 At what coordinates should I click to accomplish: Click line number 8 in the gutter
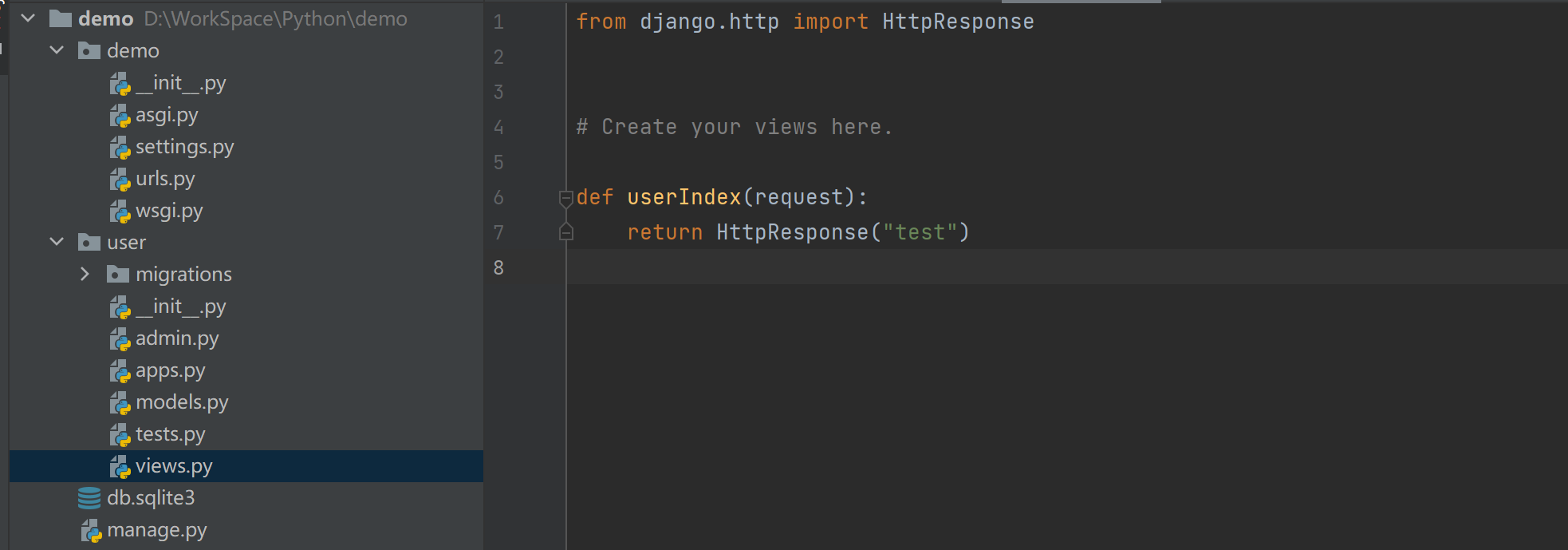click(498, 267)
